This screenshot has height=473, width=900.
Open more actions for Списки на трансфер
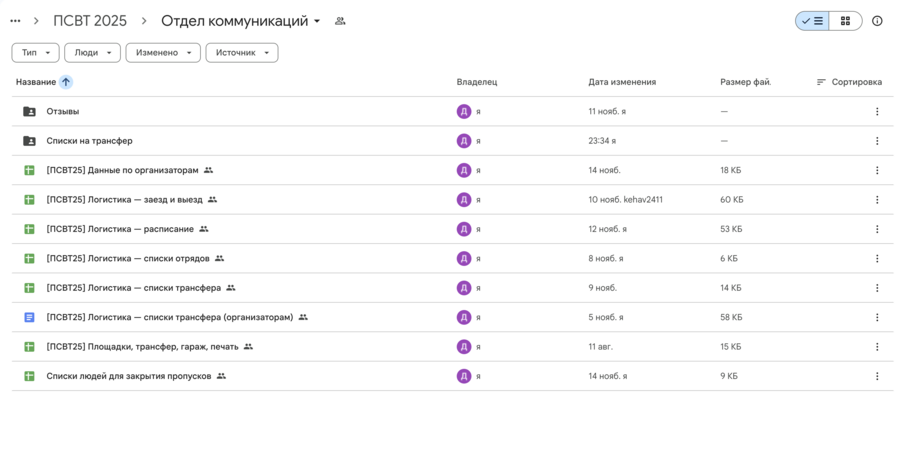pyautogui.click(x=877, y=141)
